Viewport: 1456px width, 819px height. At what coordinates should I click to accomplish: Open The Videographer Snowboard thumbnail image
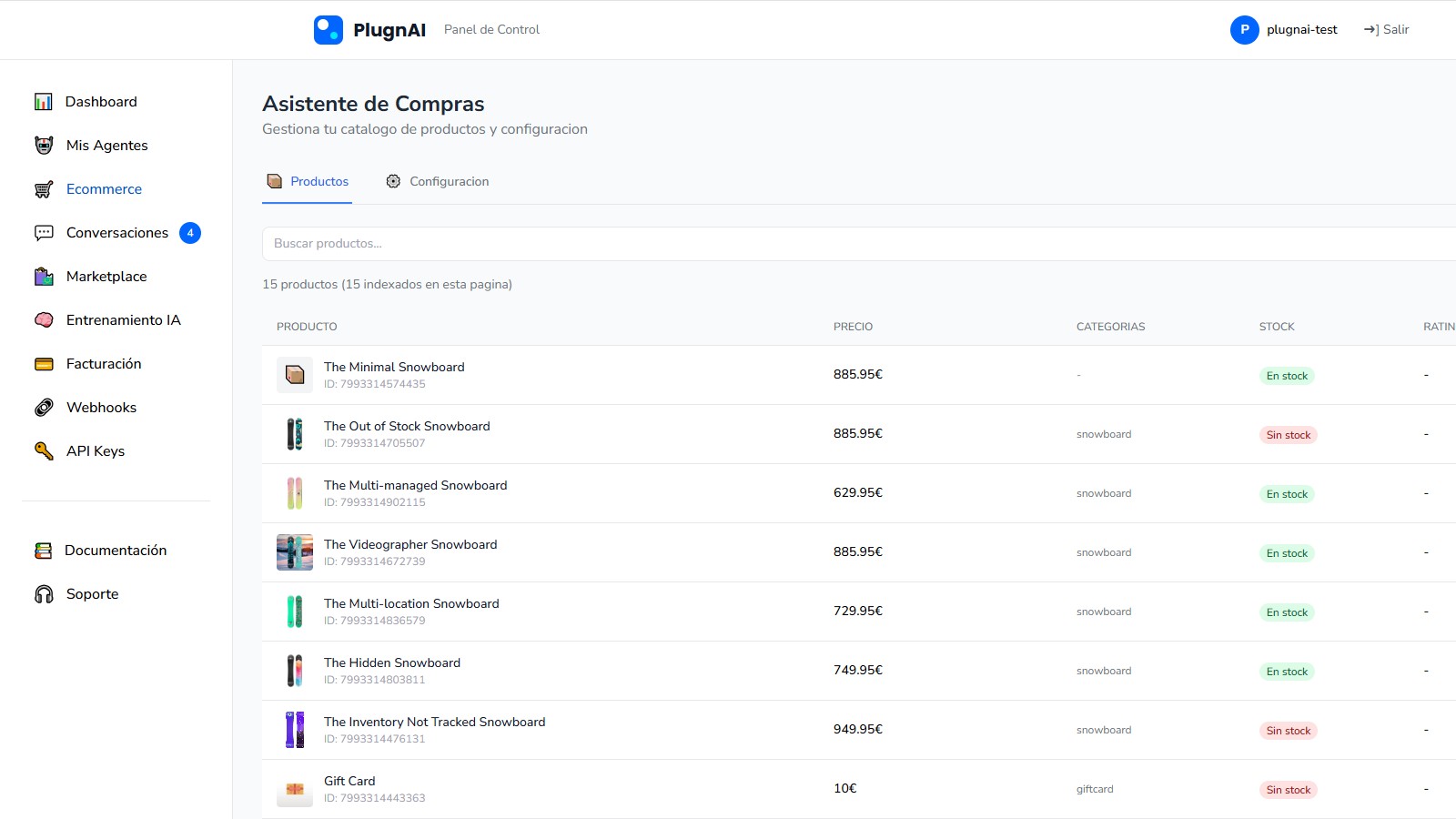294,551
